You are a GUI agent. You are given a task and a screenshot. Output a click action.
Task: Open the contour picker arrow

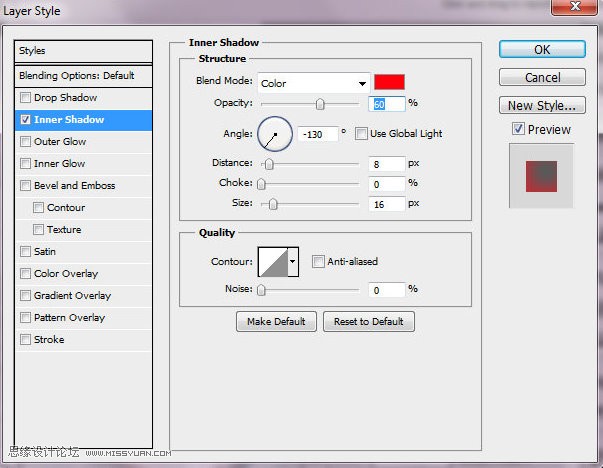point(293,261)
